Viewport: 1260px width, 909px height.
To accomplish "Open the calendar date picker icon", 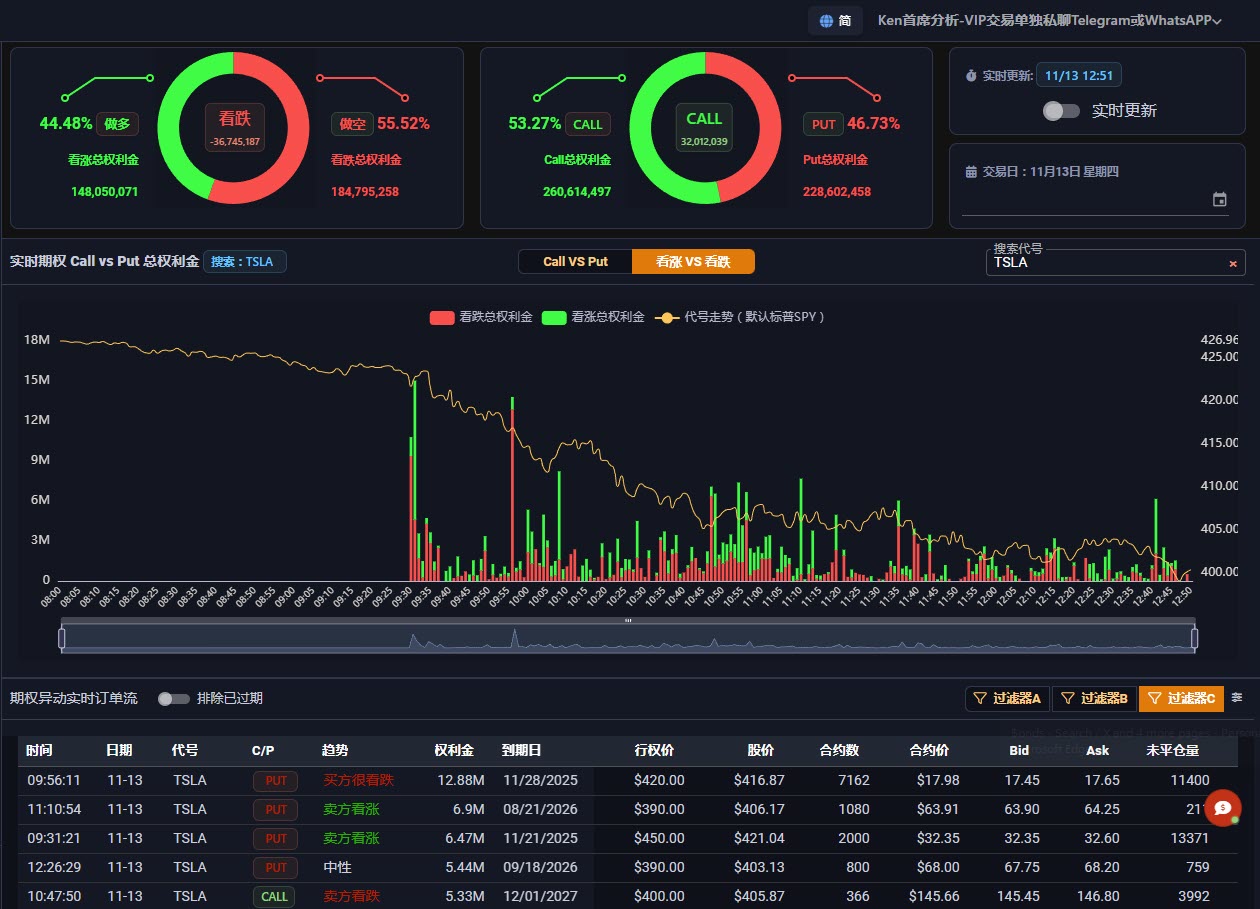I will [1219, 200].
